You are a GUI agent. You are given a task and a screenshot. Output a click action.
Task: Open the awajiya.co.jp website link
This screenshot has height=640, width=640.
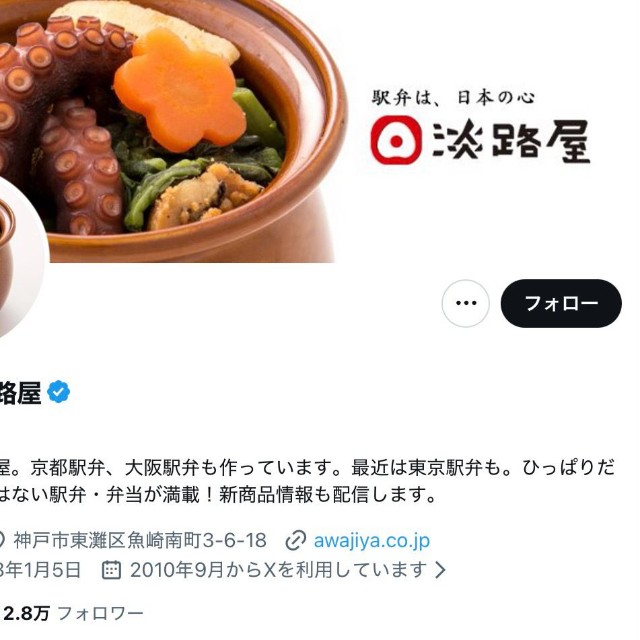[x=371, y=540]
